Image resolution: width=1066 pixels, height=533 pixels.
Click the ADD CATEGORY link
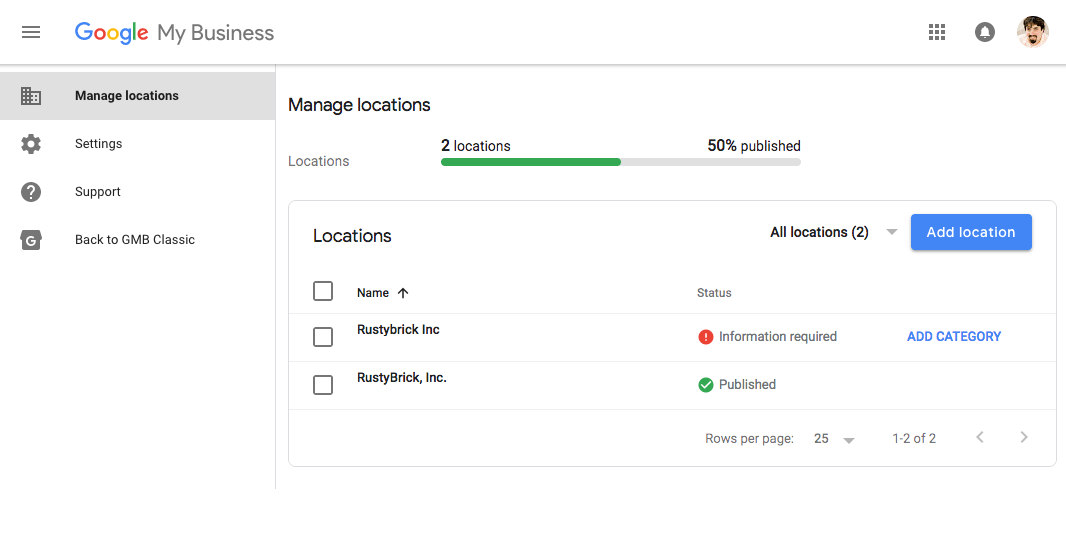[x=953, y=337]
